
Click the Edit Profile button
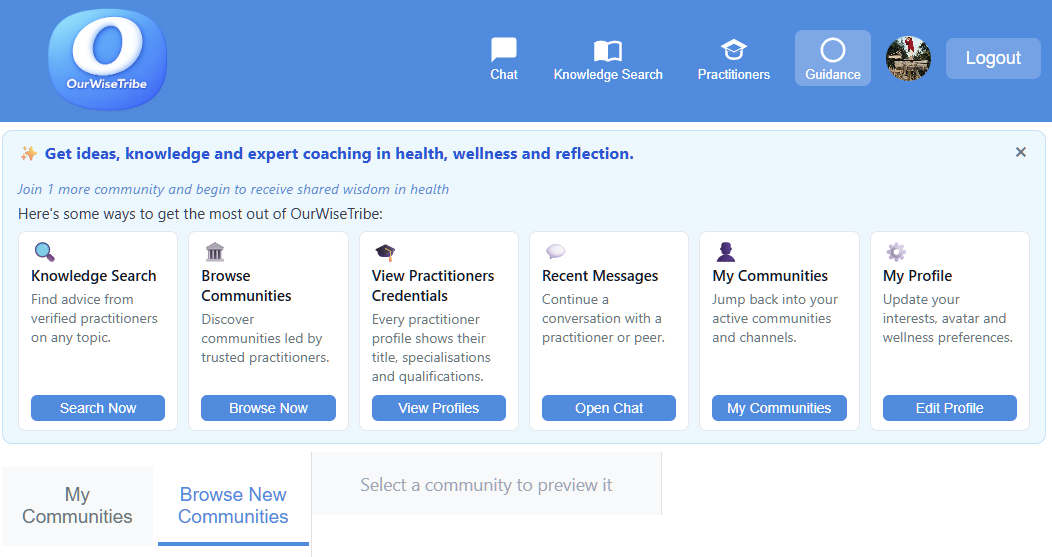pyautogui.click(x=950, y=408)
